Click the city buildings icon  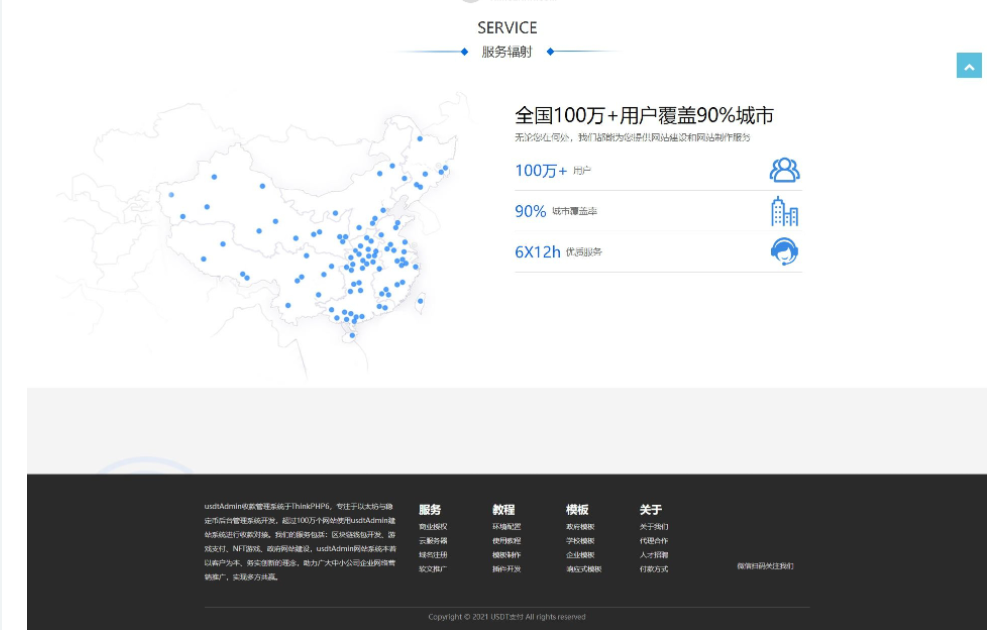tap(784, 211)
